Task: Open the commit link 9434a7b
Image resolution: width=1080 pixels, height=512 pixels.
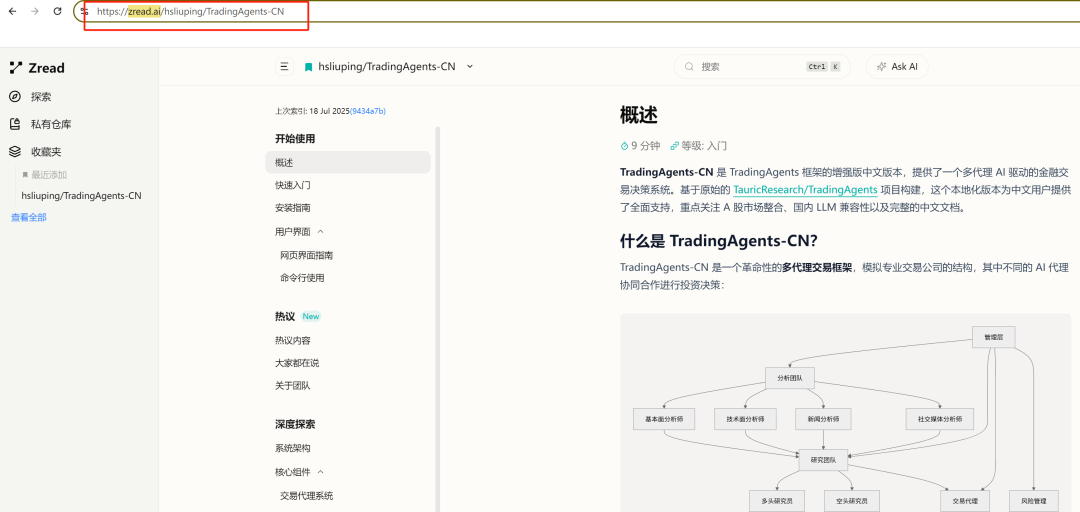Action: tap(368, 111)
